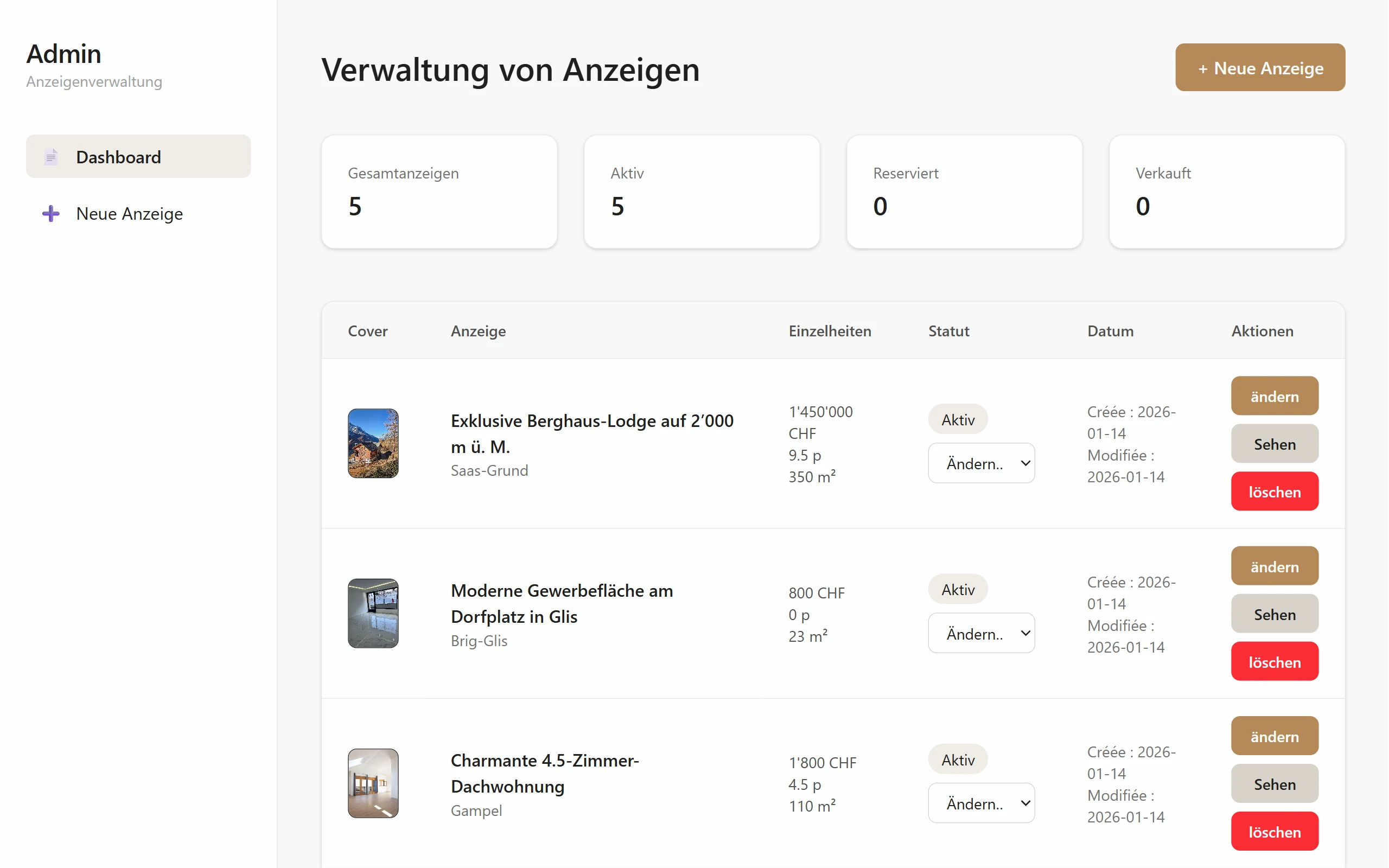The image size is (1389, 868).
Task: Open the Ändern dropdown for Moderne Gewerbefläche
Action: click(981, 633)
